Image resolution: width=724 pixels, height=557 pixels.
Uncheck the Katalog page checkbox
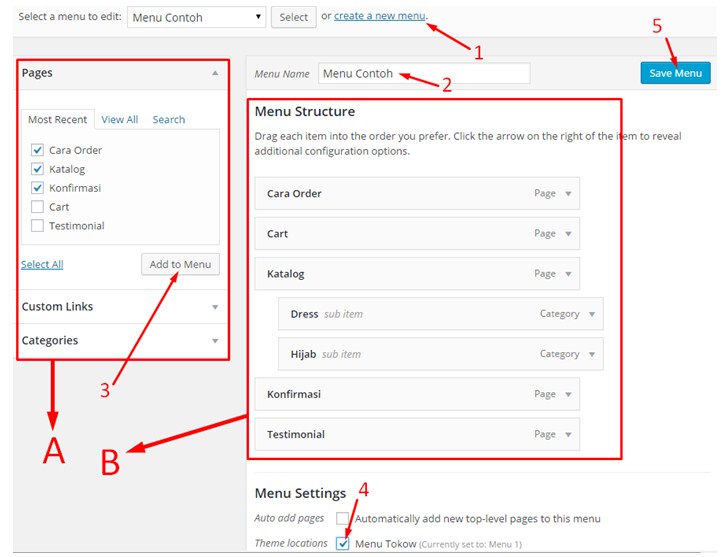(37, 169)
